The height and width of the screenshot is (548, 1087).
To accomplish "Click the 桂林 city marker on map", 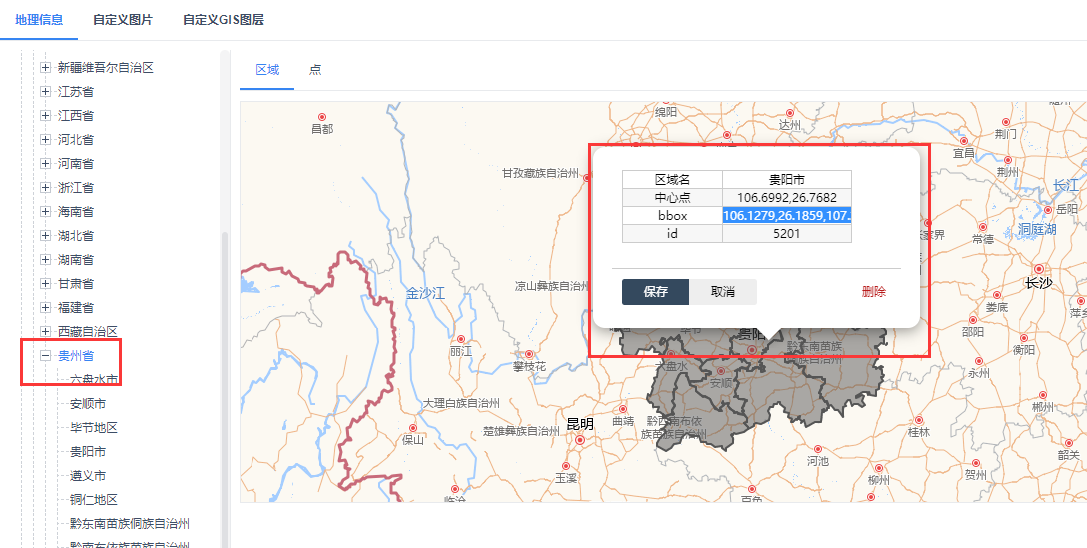I will point(919,420).
